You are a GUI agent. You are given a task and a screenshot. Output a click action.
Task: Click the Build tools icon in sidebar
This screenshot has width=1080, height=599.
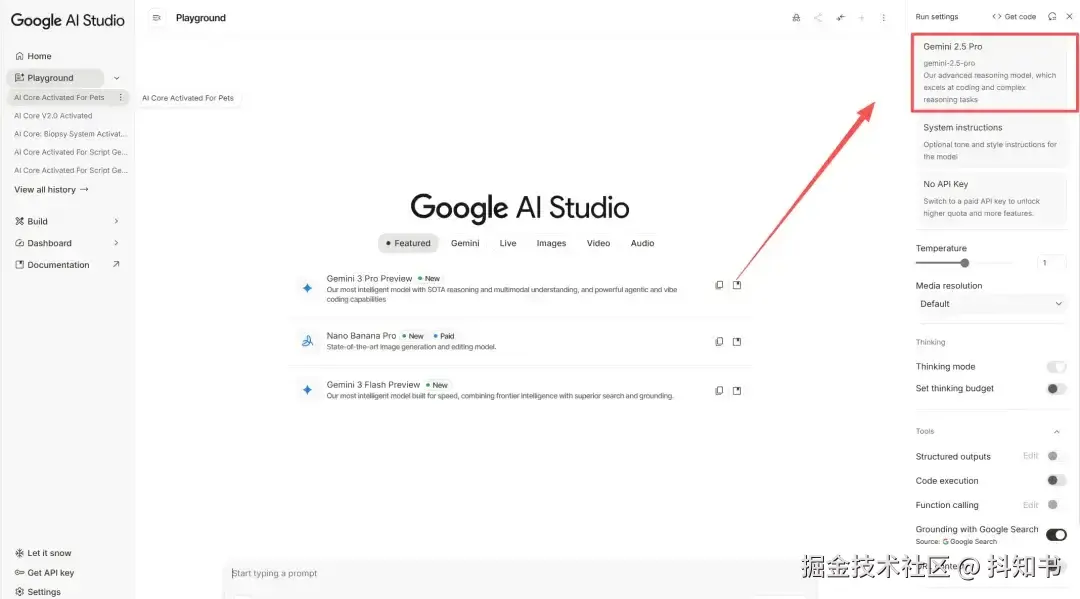[x=19, y=221]
